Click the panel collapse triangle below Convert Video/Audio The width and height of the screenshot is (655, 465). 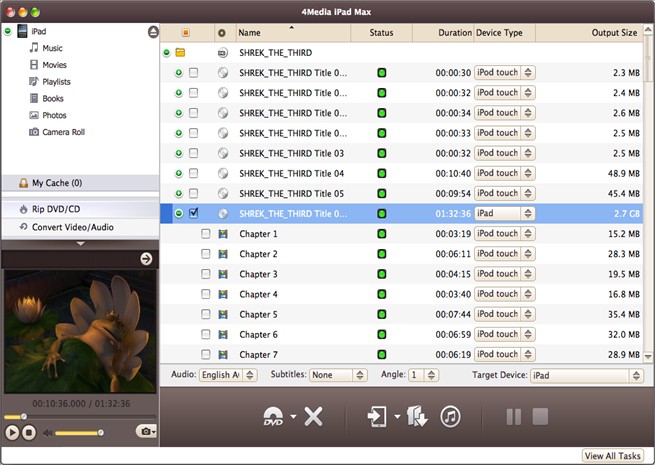[x=80, y=244]
